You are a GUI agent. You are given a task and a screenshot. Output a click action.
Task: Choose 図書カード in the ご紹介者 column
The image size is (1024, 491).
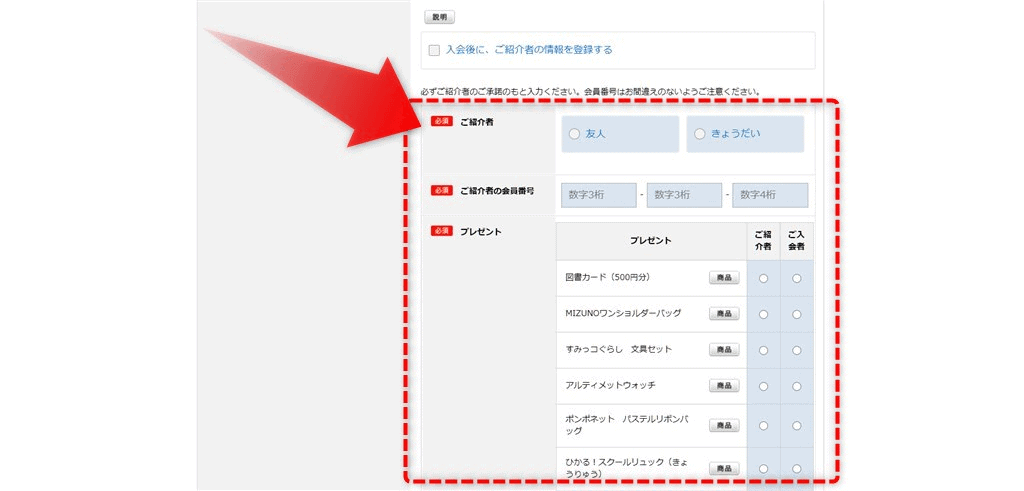click(x=764, y=279)
